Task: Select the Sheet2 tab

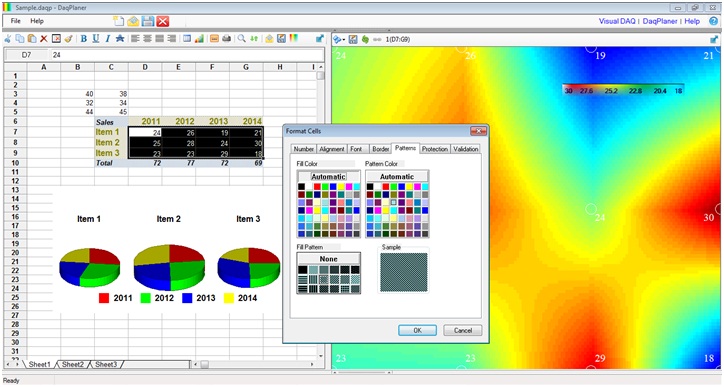Action: point(73,364)
